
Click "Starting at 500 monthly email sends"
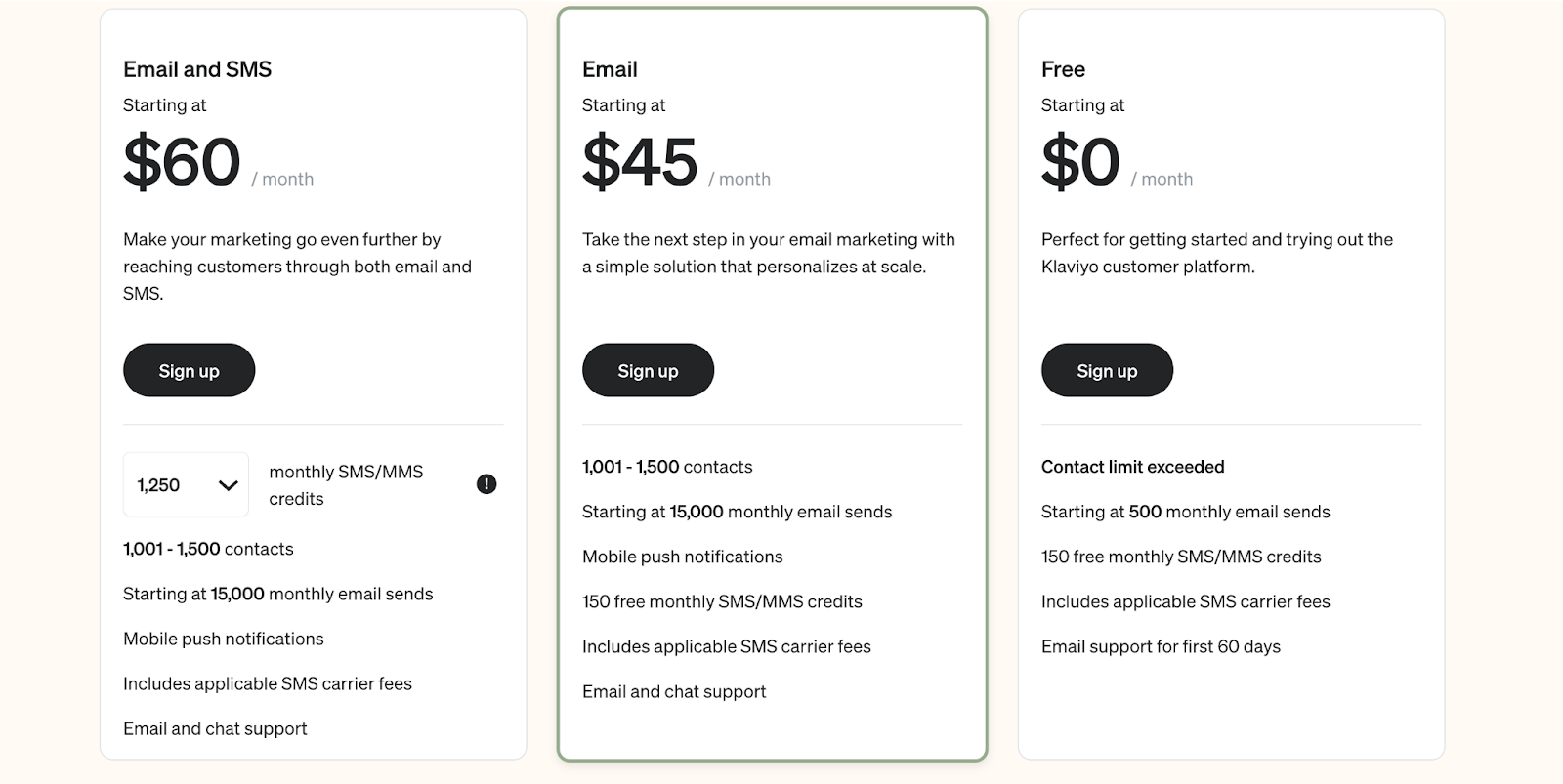tap(1185, 512)
